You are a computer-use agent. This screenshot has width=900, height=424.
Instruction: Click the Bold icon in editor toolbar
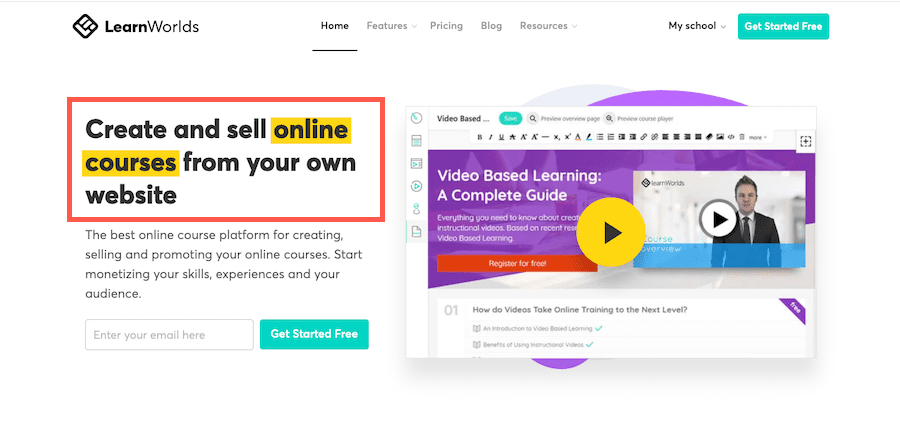[479, 137]
